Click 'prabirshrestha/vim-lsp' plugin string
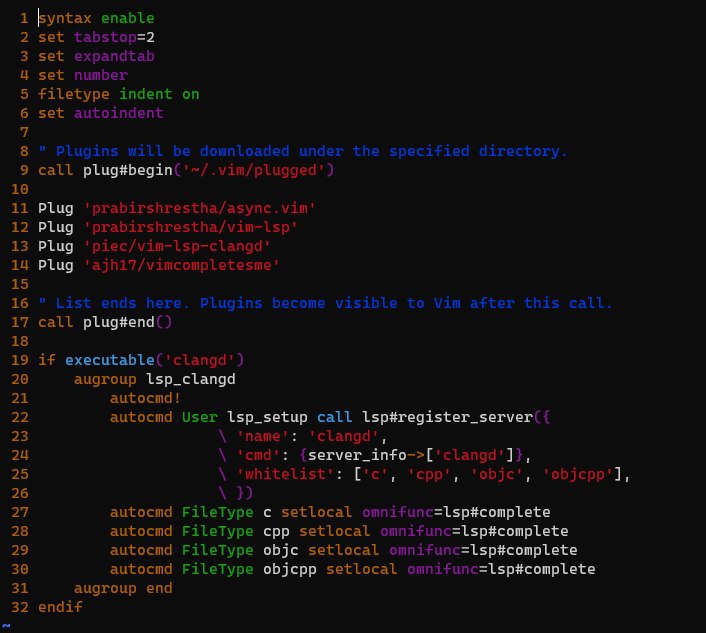Image resolution: width=706 pixels, height=633 pixels. tap(191, 227)
